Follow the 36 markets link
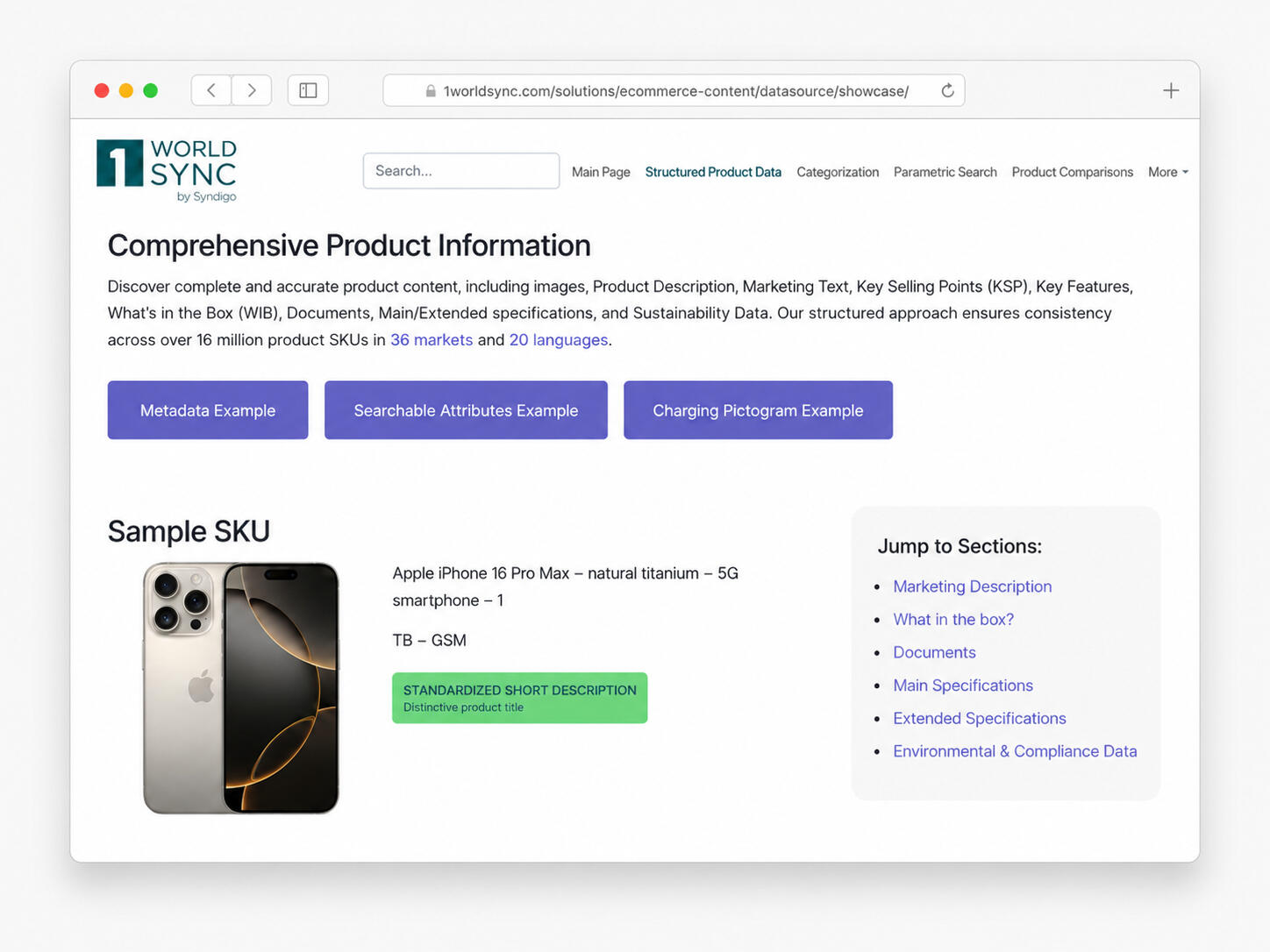 (432, 340)
